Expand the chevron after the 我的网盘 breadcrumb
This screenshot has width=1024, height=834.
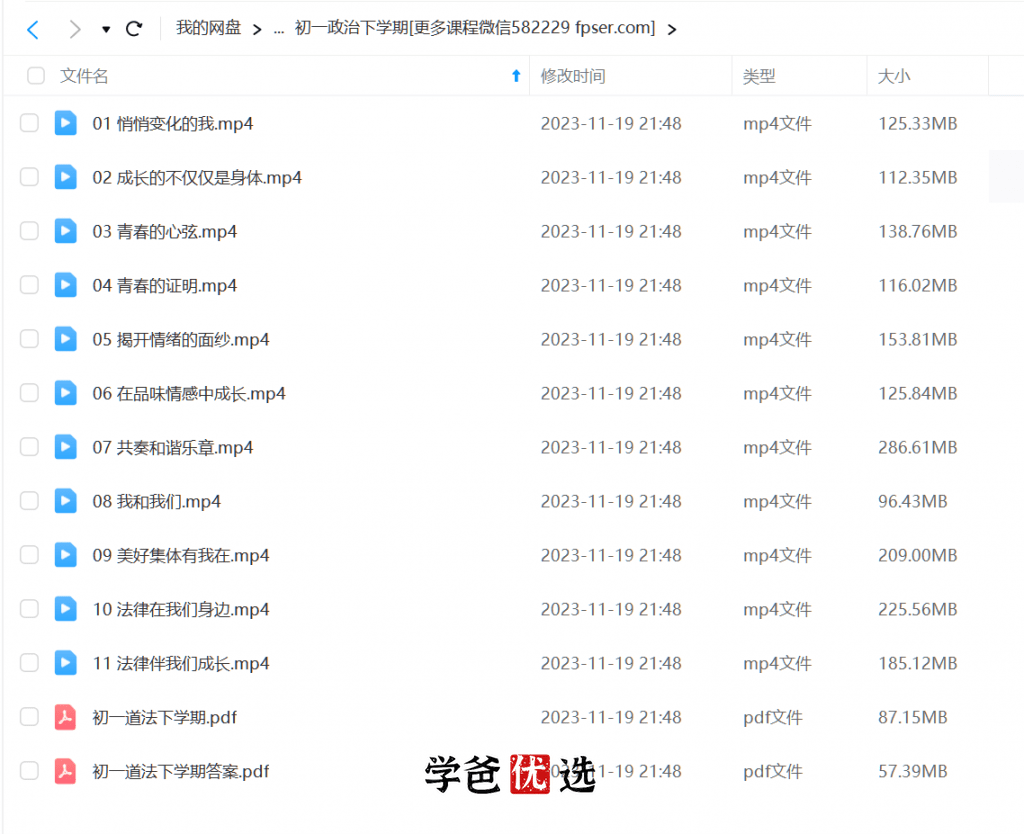(257, 29)
